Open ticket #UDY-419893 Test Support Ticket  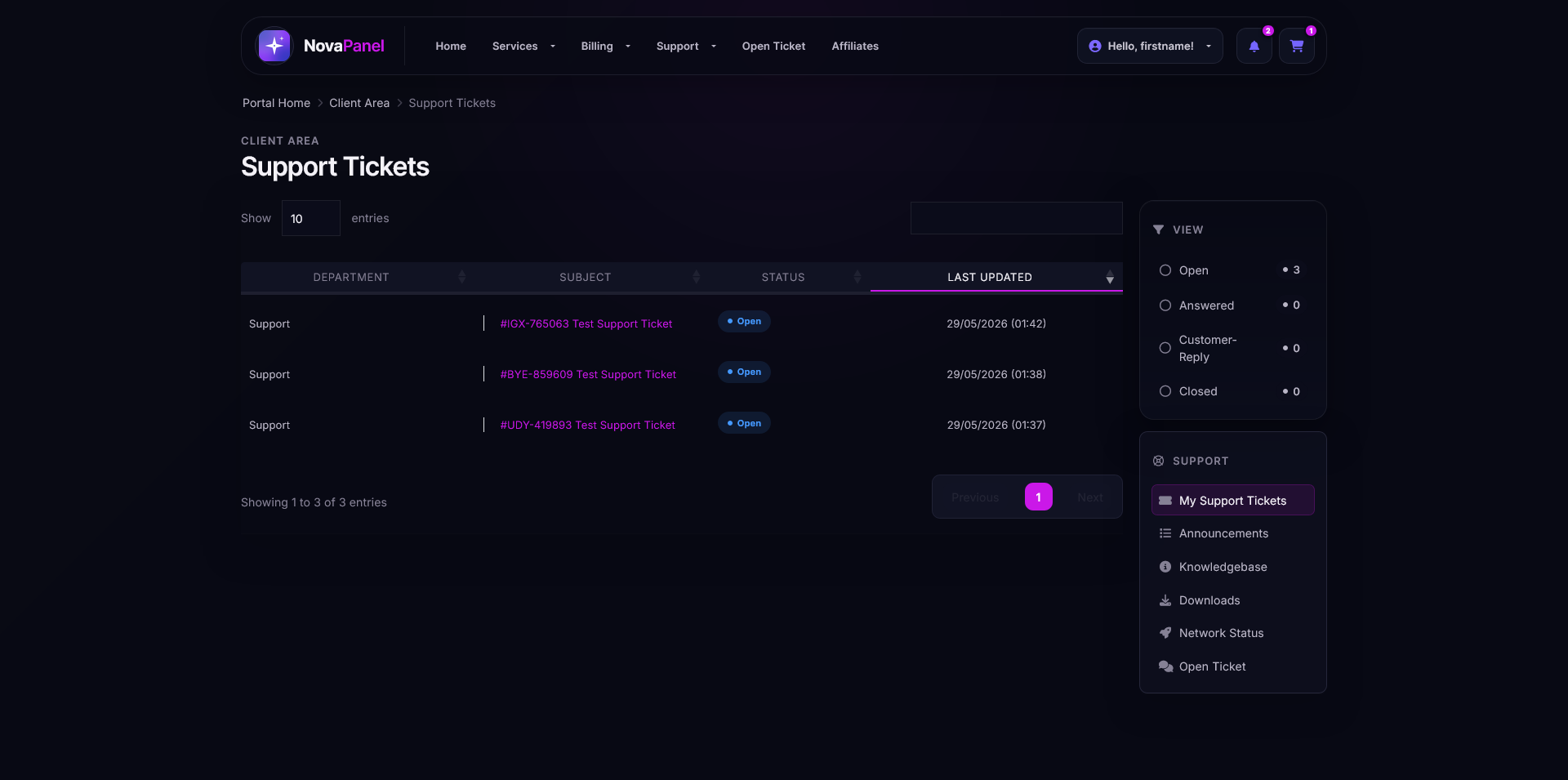click(x=587, y=425)
